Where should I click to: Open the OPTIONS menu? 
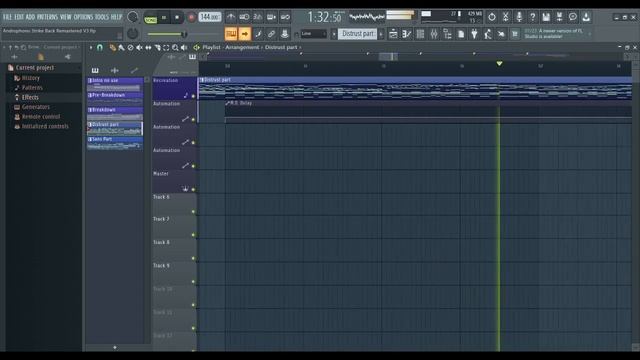(83, 17)
